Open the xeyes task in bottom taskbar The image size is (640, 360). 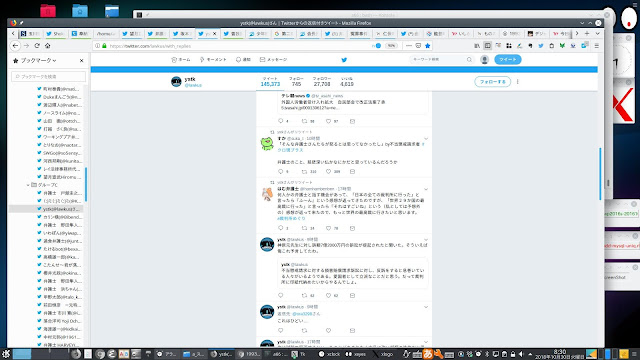coord(356,354)
